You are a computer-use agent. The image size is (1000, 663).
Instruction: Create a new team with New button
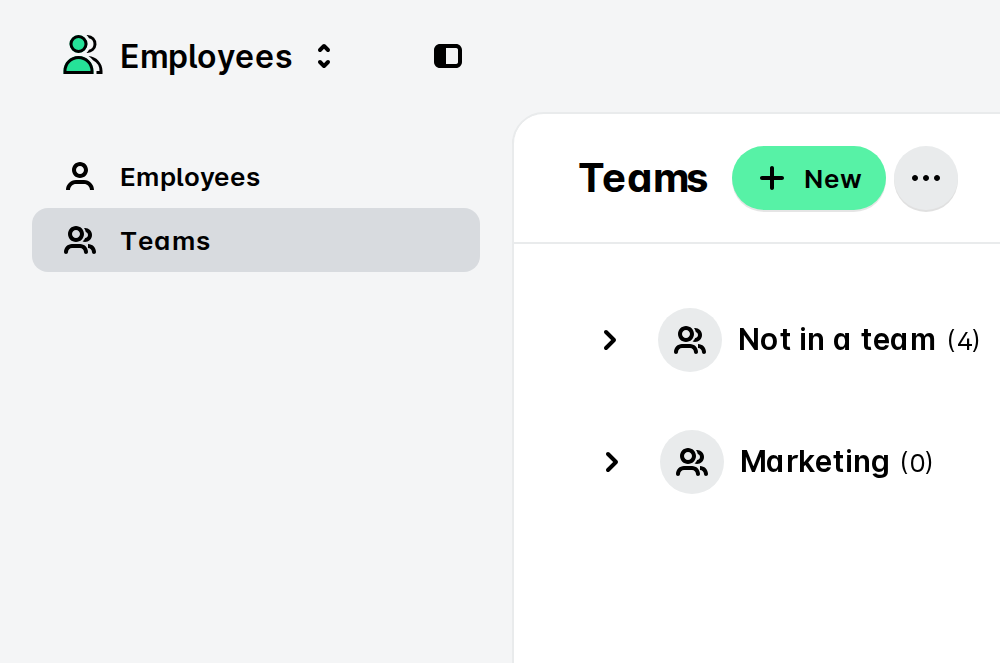coord(809,178)
